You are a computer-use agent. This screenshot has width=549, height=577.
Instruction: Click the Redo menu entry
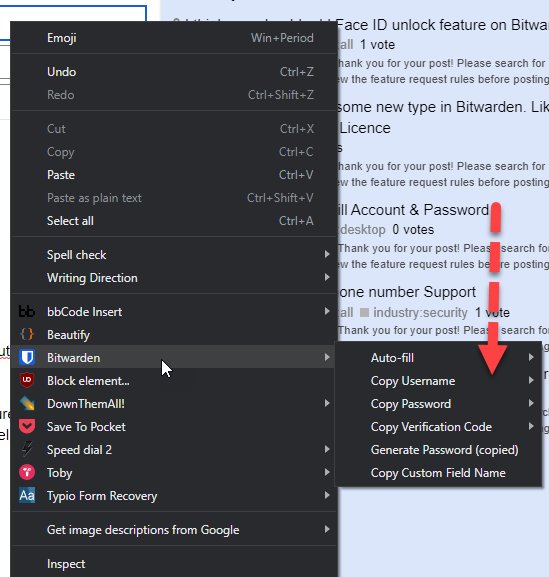point(174,95)
